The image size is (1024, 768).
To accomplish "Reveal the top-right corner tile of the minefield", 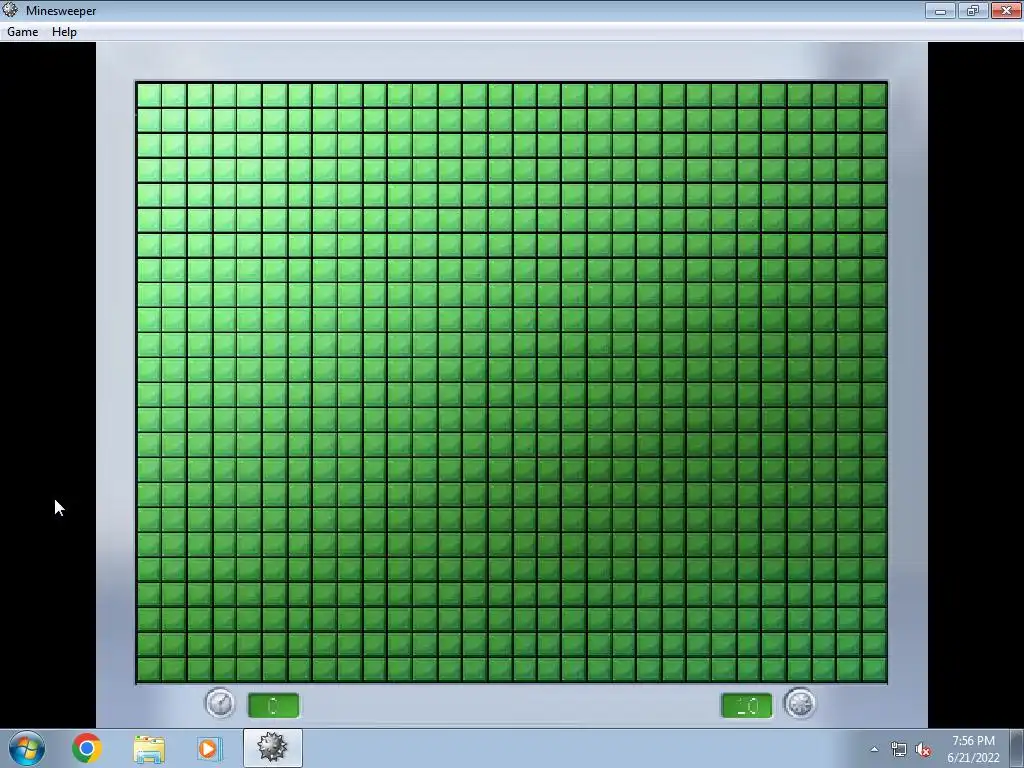I will tap(874, 95).
